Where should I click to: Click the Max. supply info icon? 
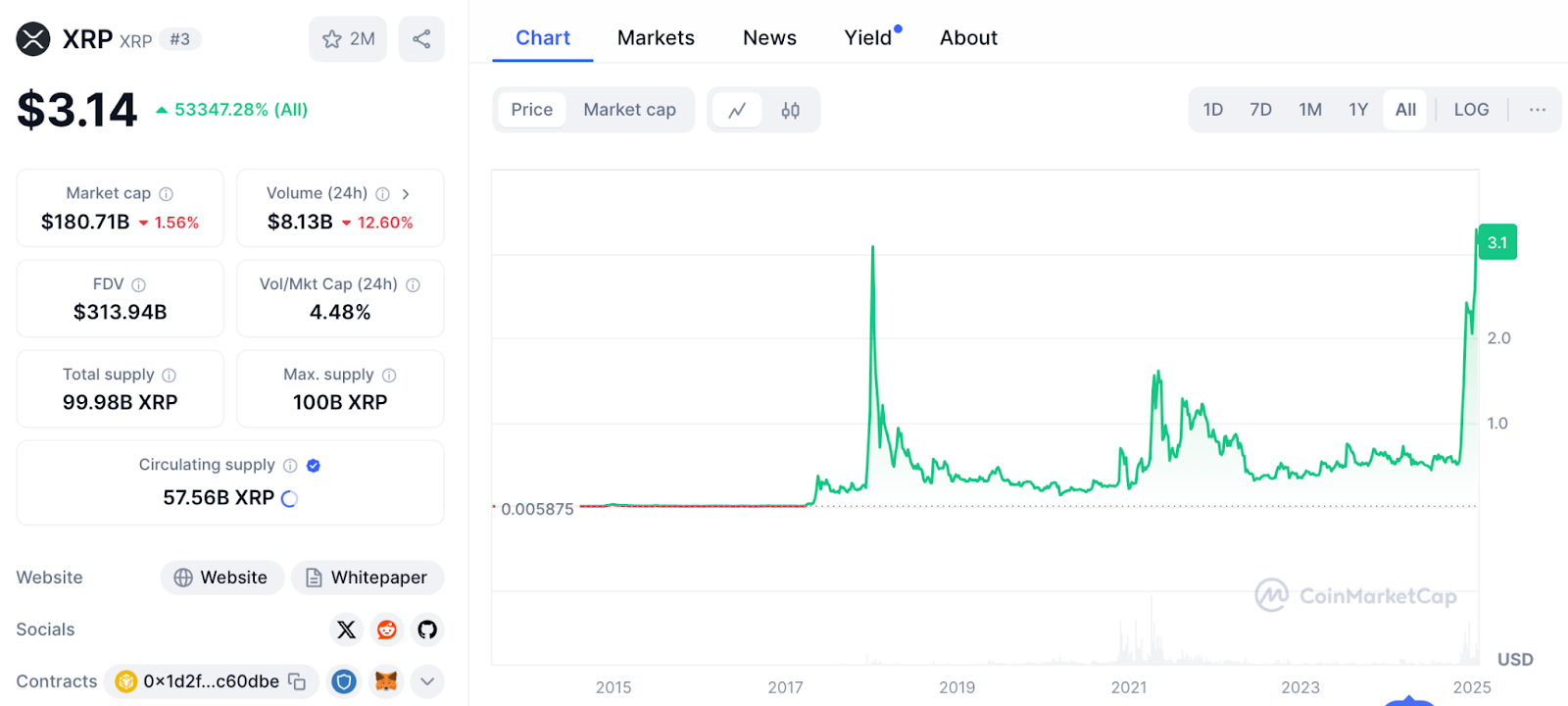tap(389, 375)
